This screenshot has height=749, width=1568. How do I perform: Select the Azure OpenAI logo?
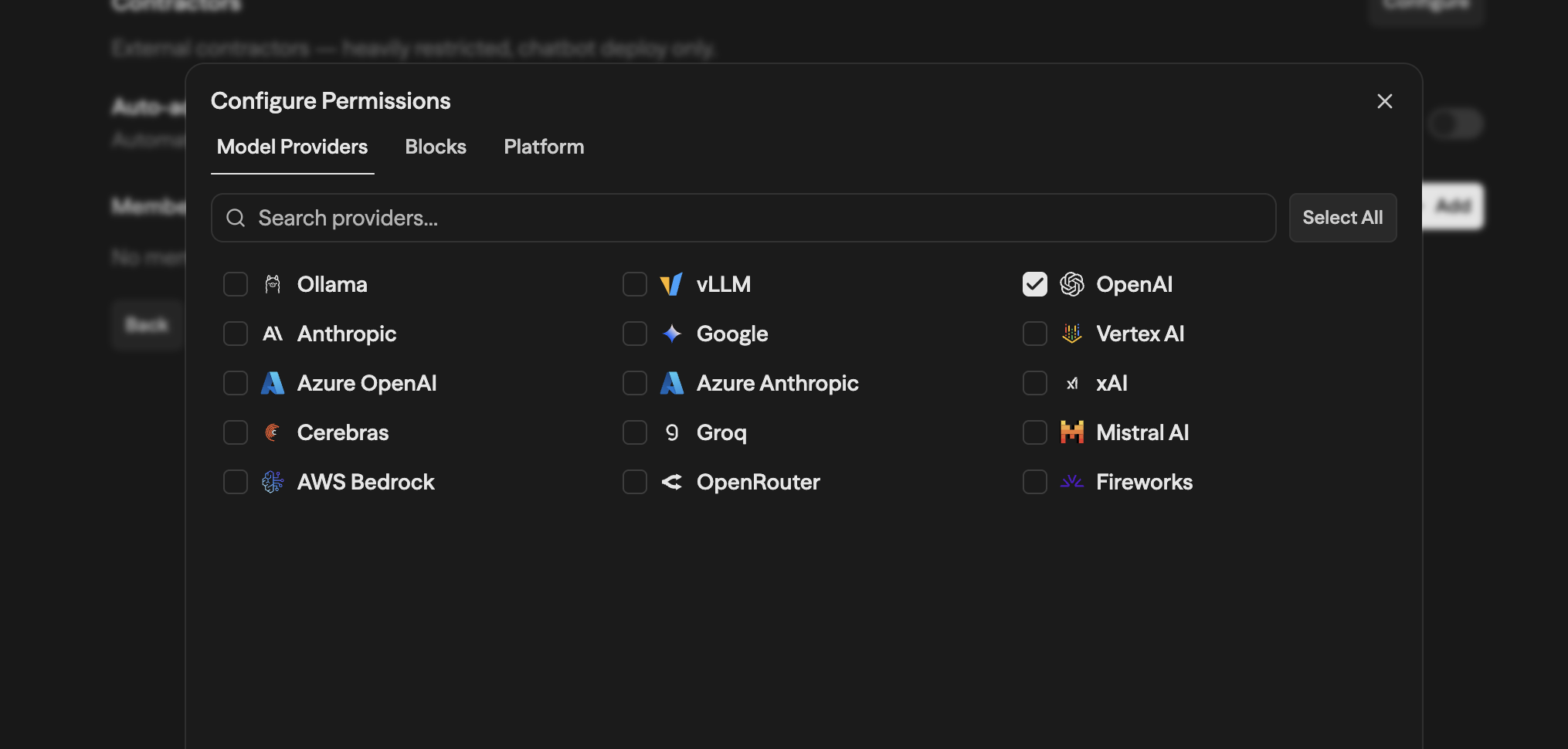(273, 383)
